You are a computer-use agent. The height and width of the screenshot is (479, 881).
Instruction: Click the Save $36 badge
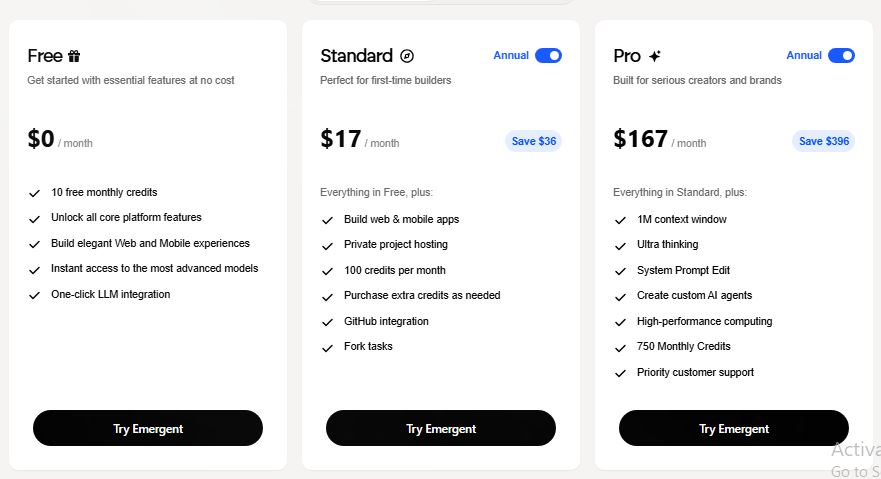533,141
